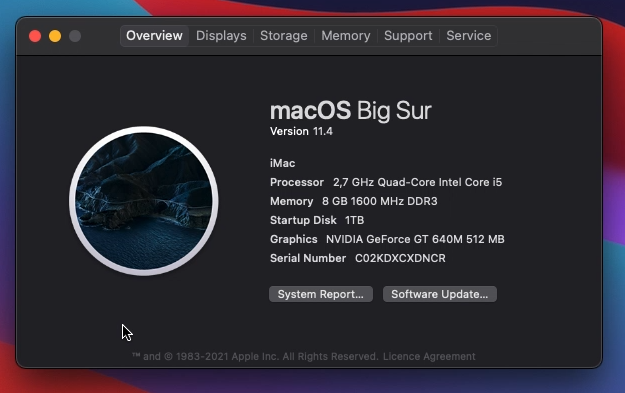The height and width of the screenshot is (393, 625).
Task: Click the macOS Big Sur circular logo
Action: (x=143, y=201)
